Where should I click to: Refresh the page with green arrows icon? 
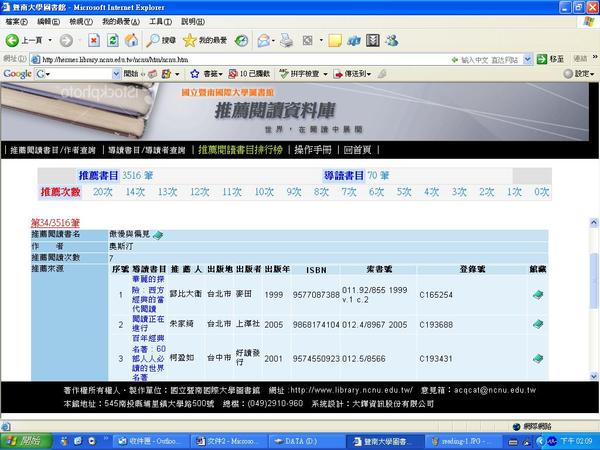pos(112,40)
